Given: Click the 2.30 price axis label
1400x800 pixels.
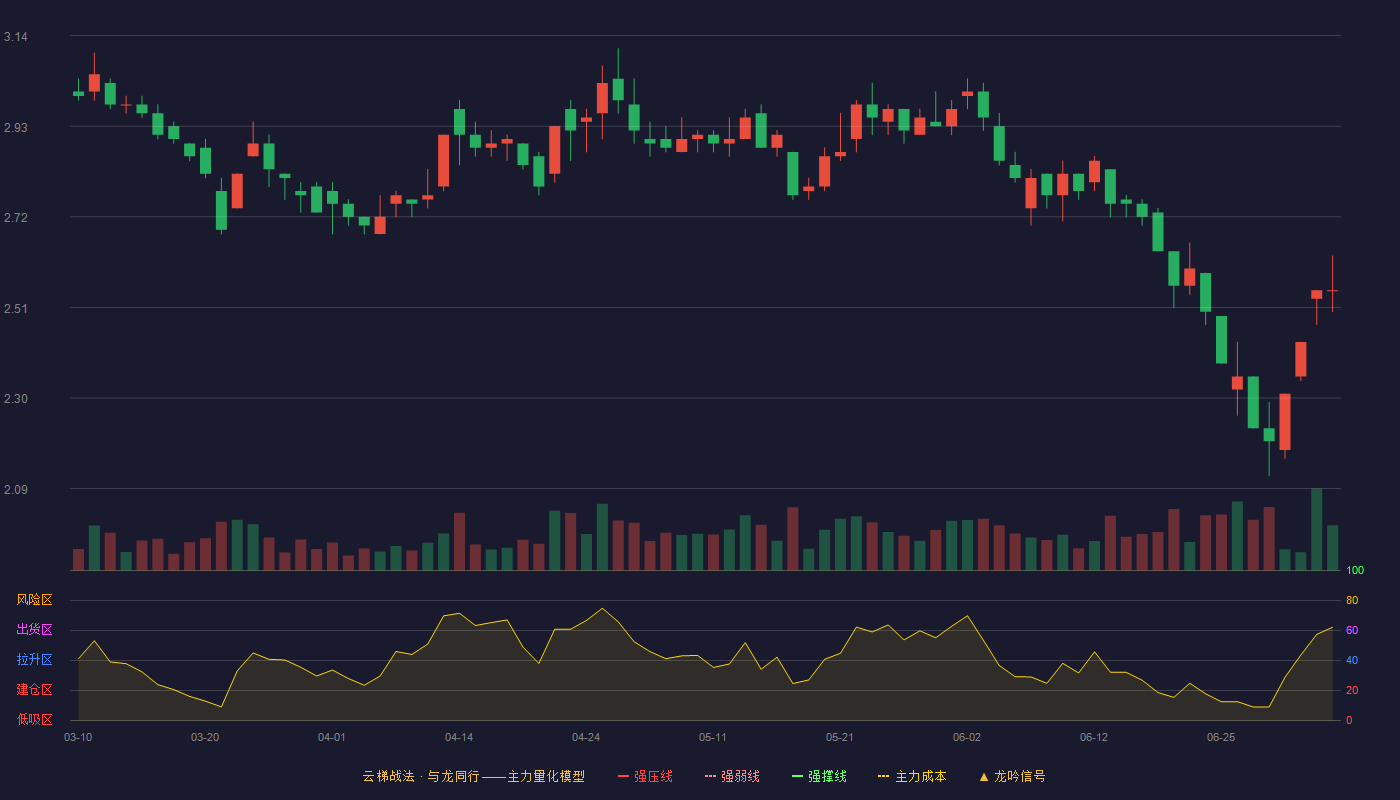Looking at the screenshot, I should 16,399.
